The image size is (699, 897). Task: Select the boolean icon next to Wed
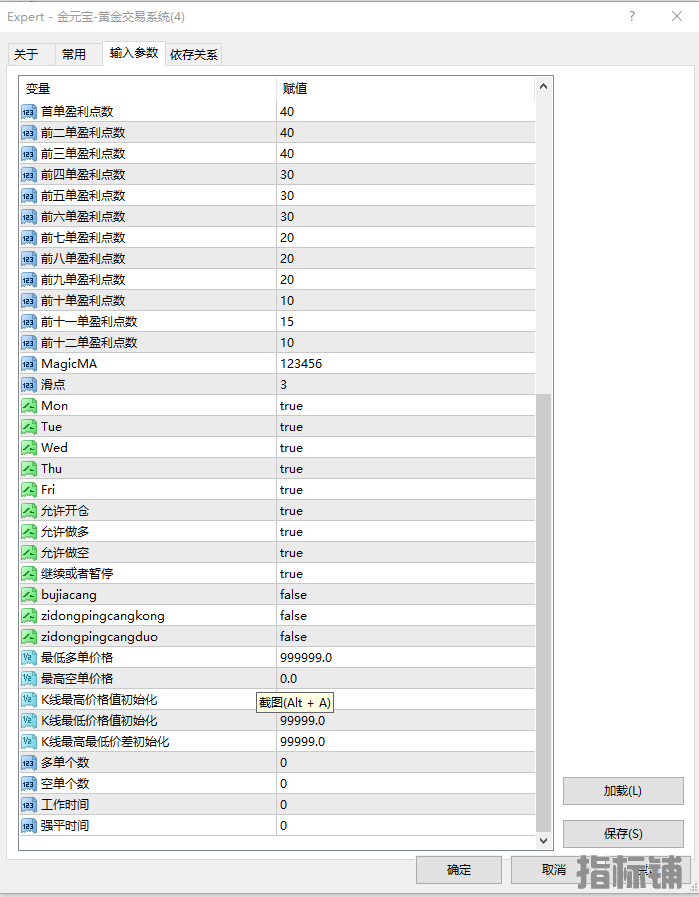click(x=29, y=447)
